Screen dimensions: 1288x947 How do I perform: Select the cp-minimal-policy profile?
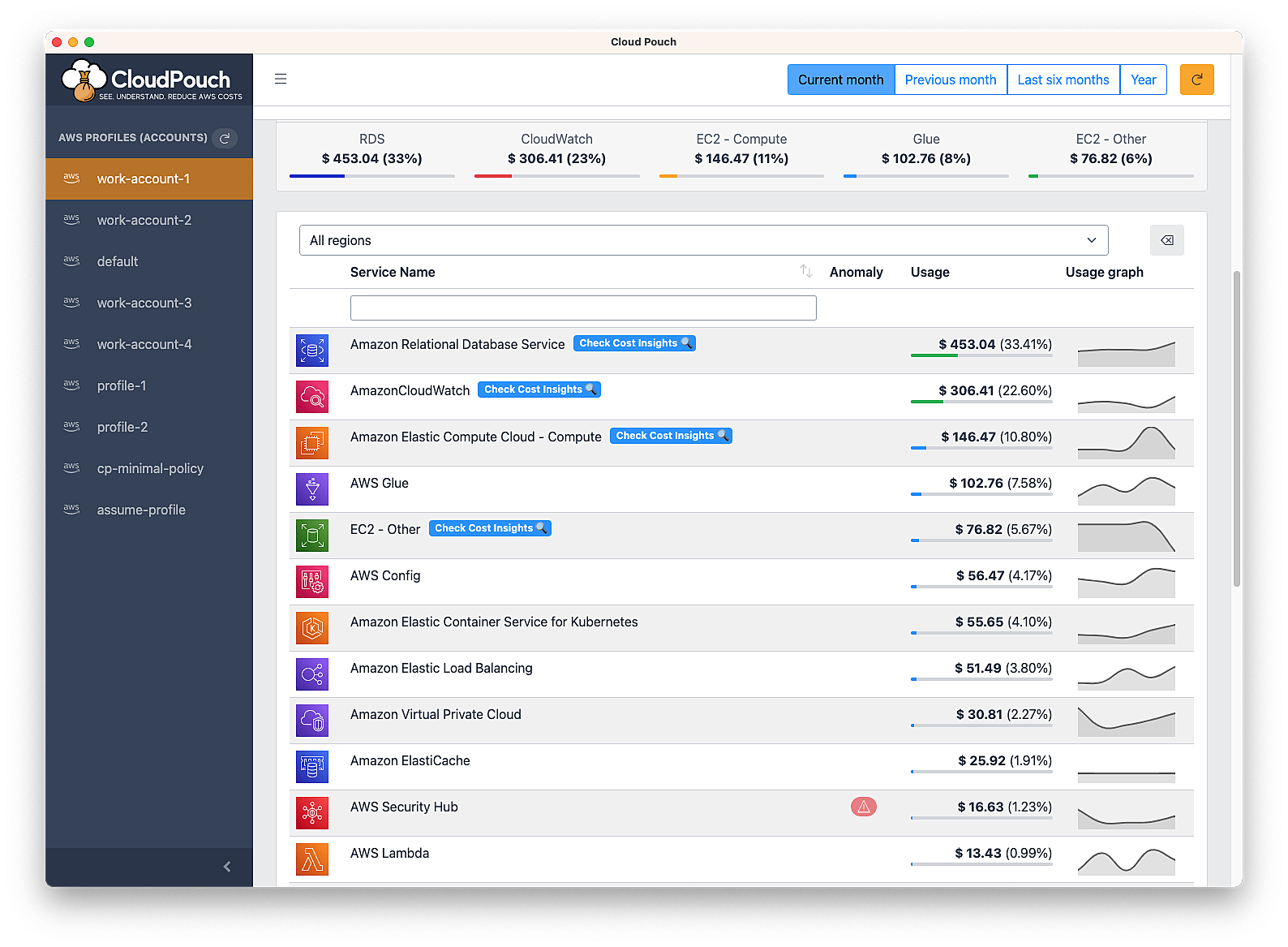coord(149,468)
